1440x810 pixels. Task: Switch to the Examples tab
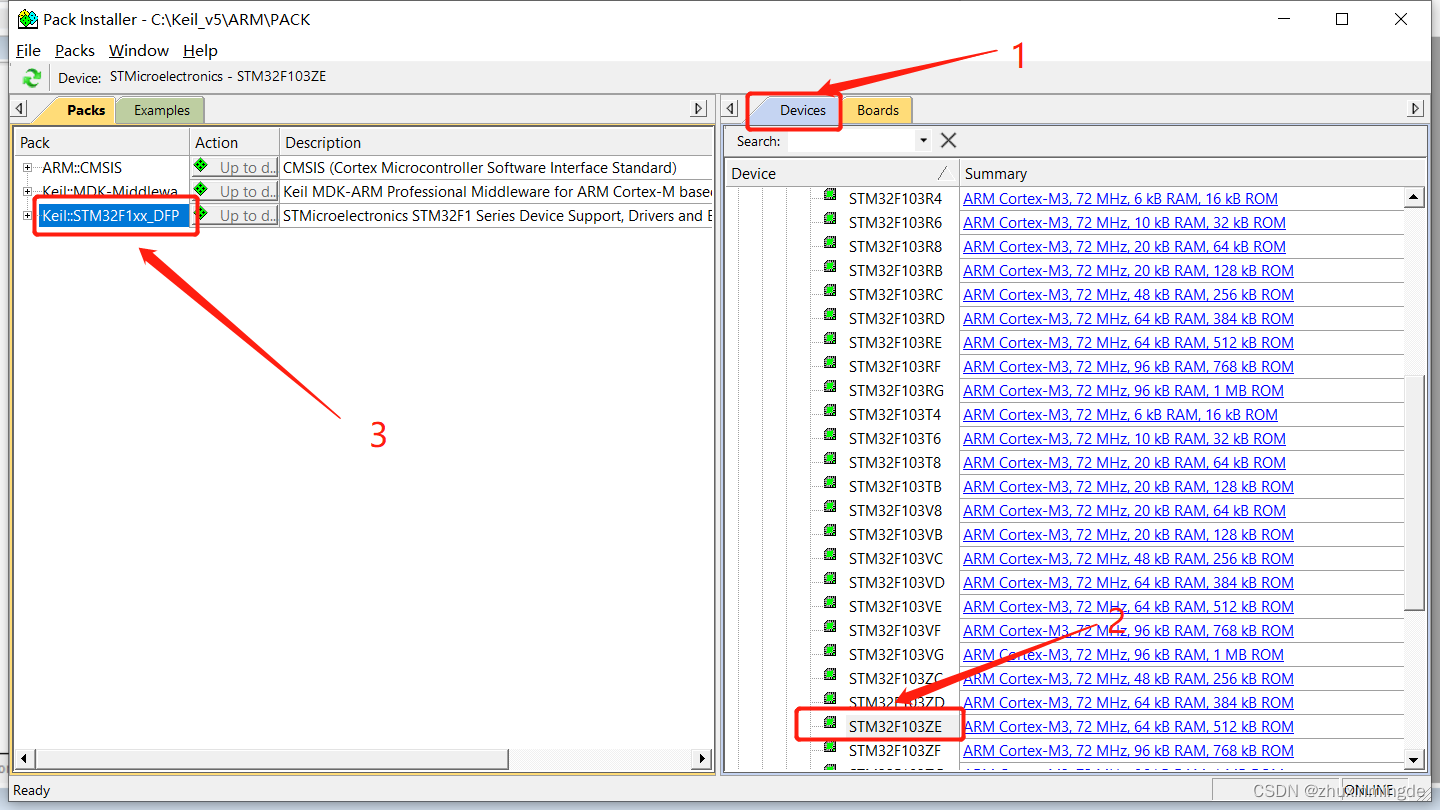pyautogui.click(x=161, y=110)
